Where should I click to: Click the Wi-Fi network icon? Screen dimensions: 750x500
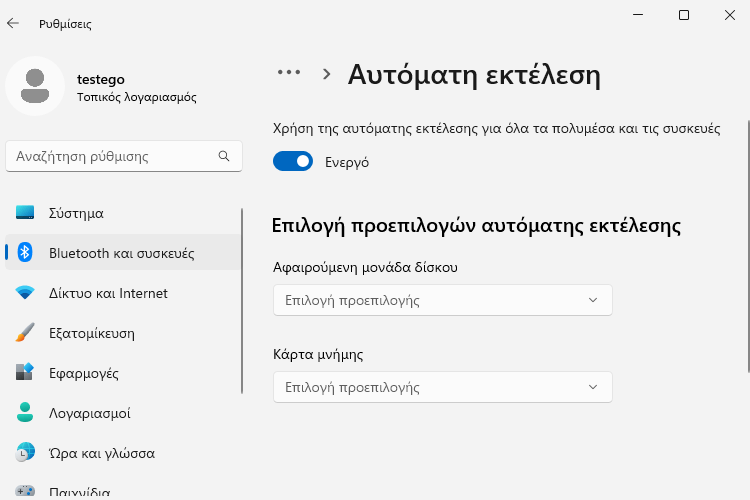tap(25, 292)
